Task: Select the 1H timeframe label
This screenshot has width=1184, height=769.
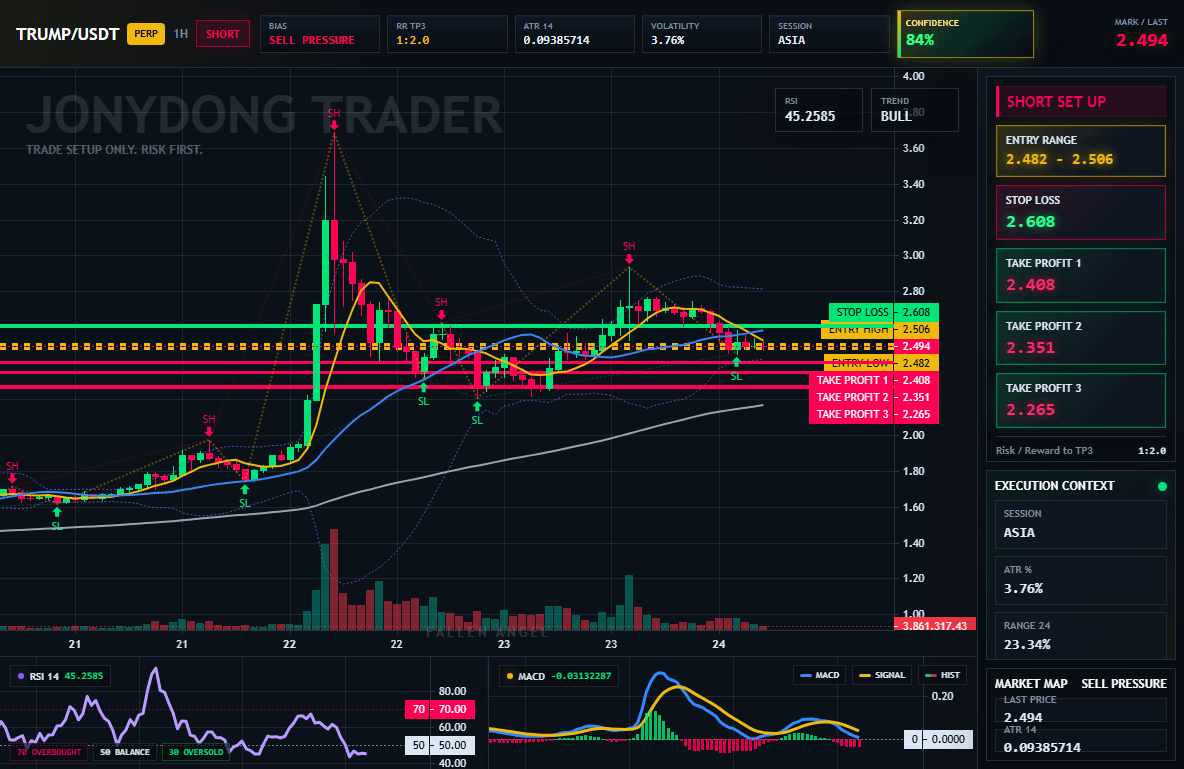Action: [x=180, y=34]
